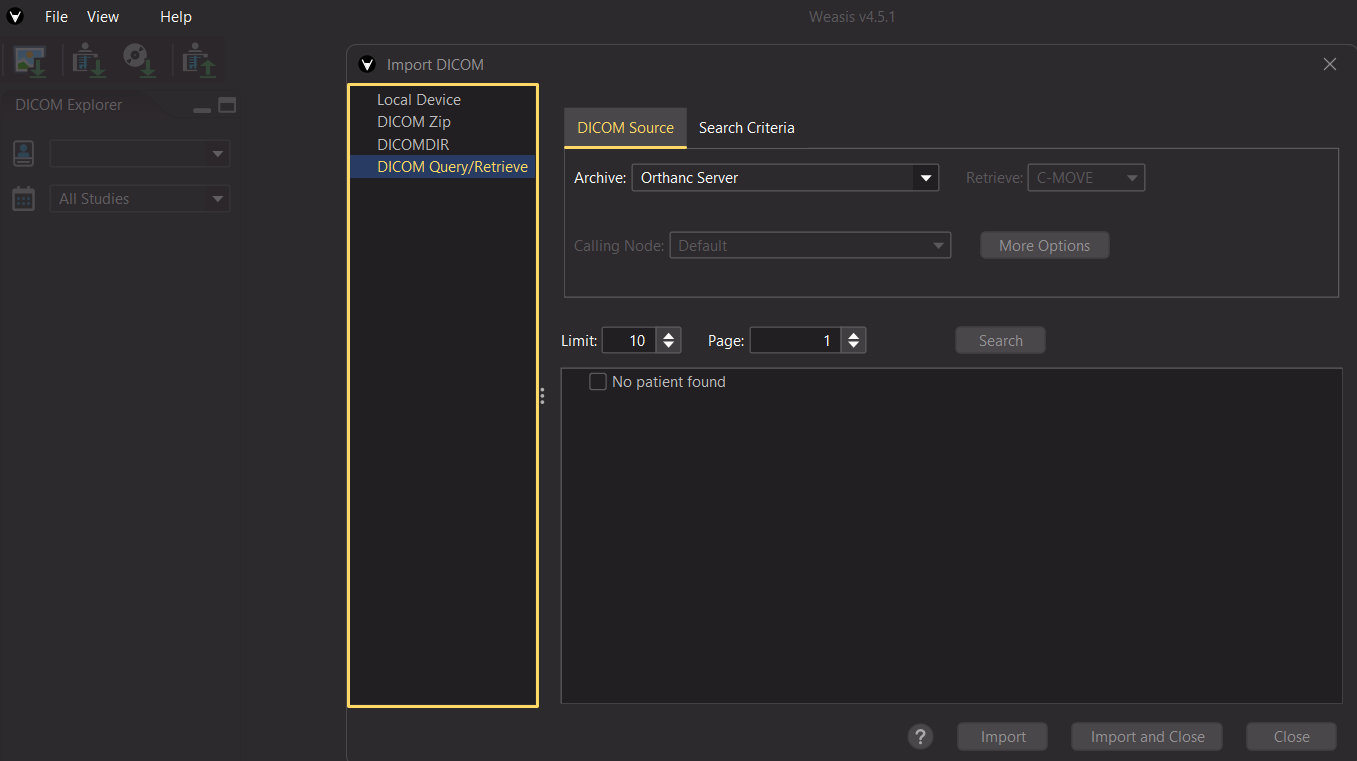Viewport: 1357px width, 761px height.
Task: Click the patient icon in DICOM Explorer
Action: pos(24,153)
